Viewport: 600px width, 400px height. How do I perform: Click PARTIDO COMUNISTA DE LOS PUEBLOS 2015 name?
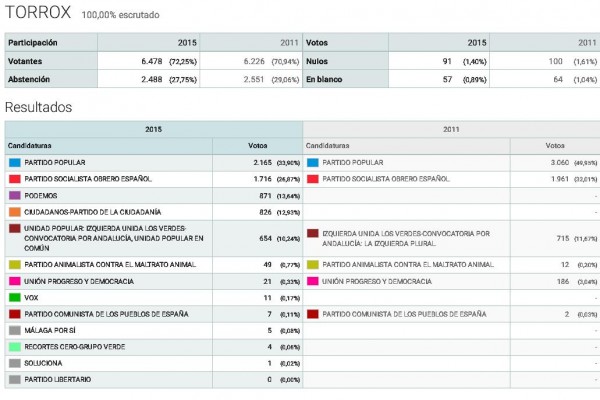point(106,314)
